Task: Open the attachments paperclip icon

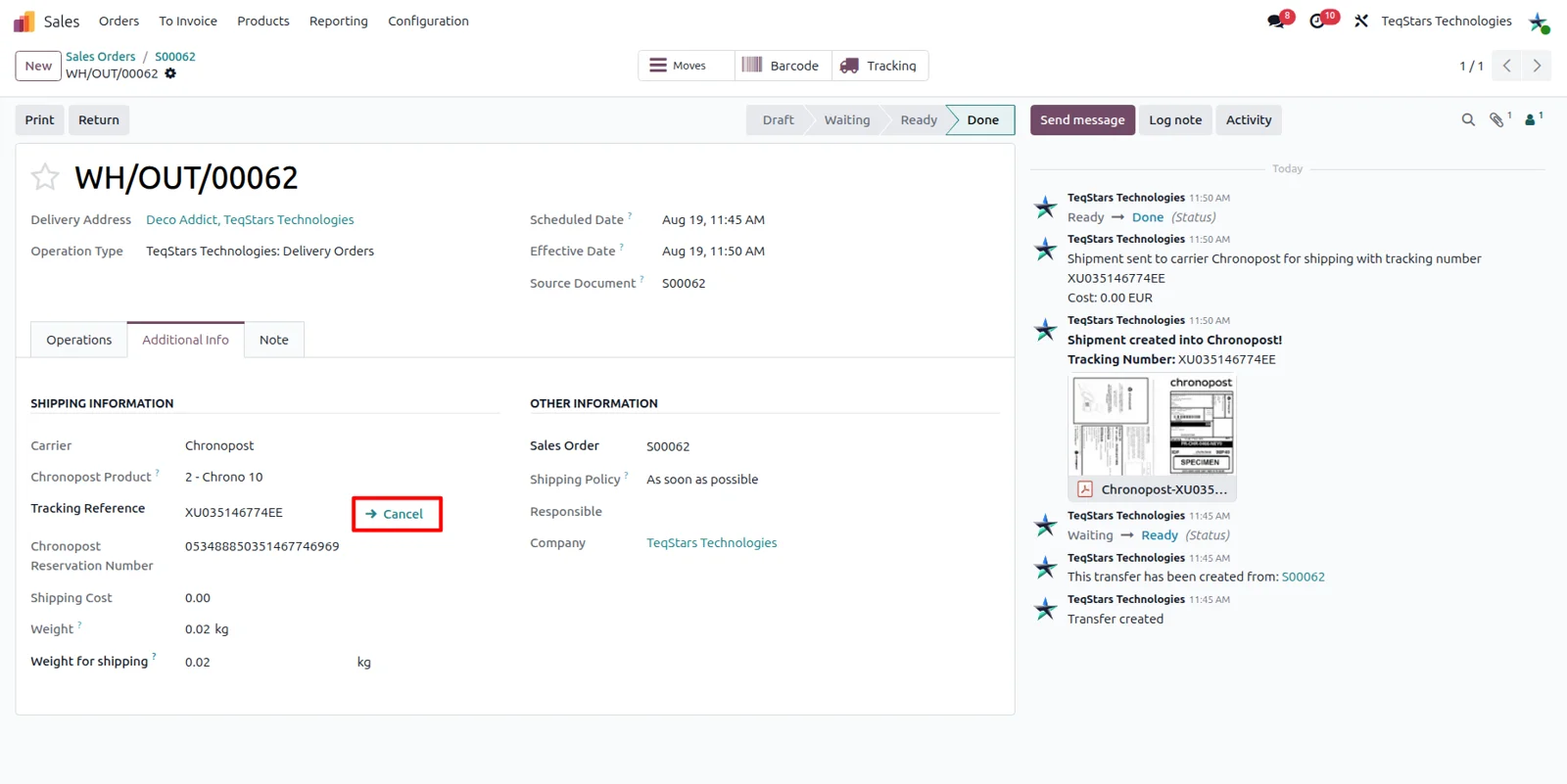Action: (1496, 120)
